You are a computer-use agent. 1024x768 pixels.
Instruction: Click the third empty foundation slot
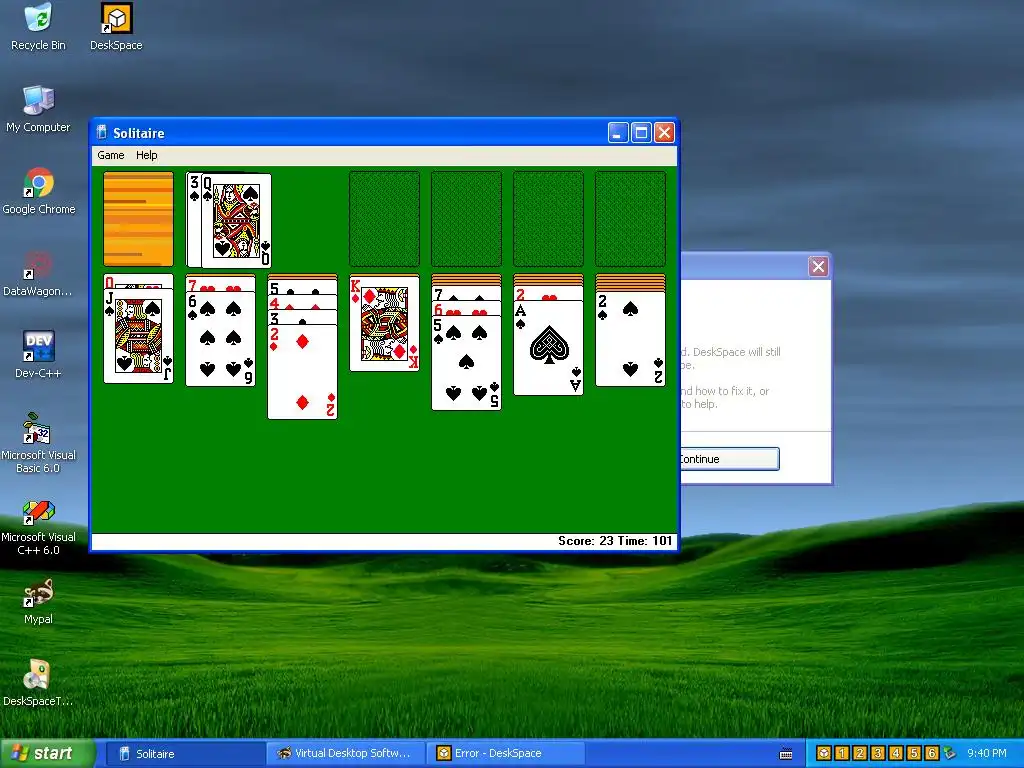548,219
